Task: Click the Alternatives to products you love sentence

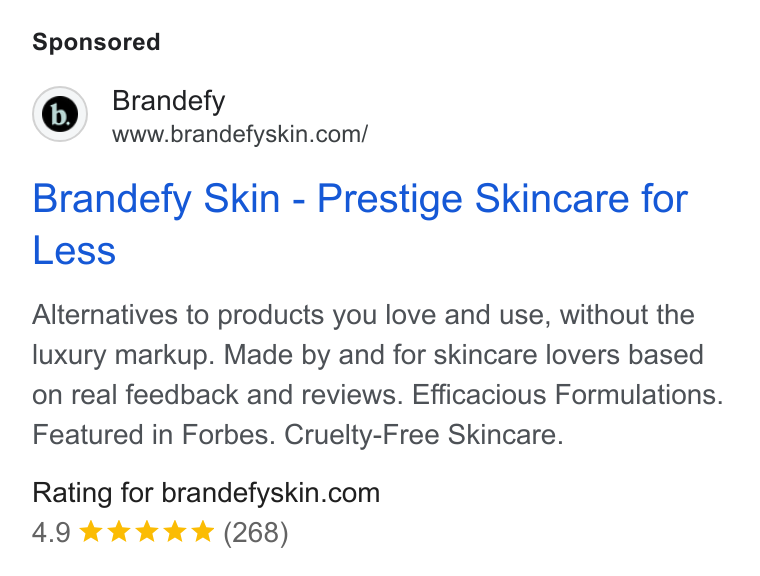Action: click(364, 315)
